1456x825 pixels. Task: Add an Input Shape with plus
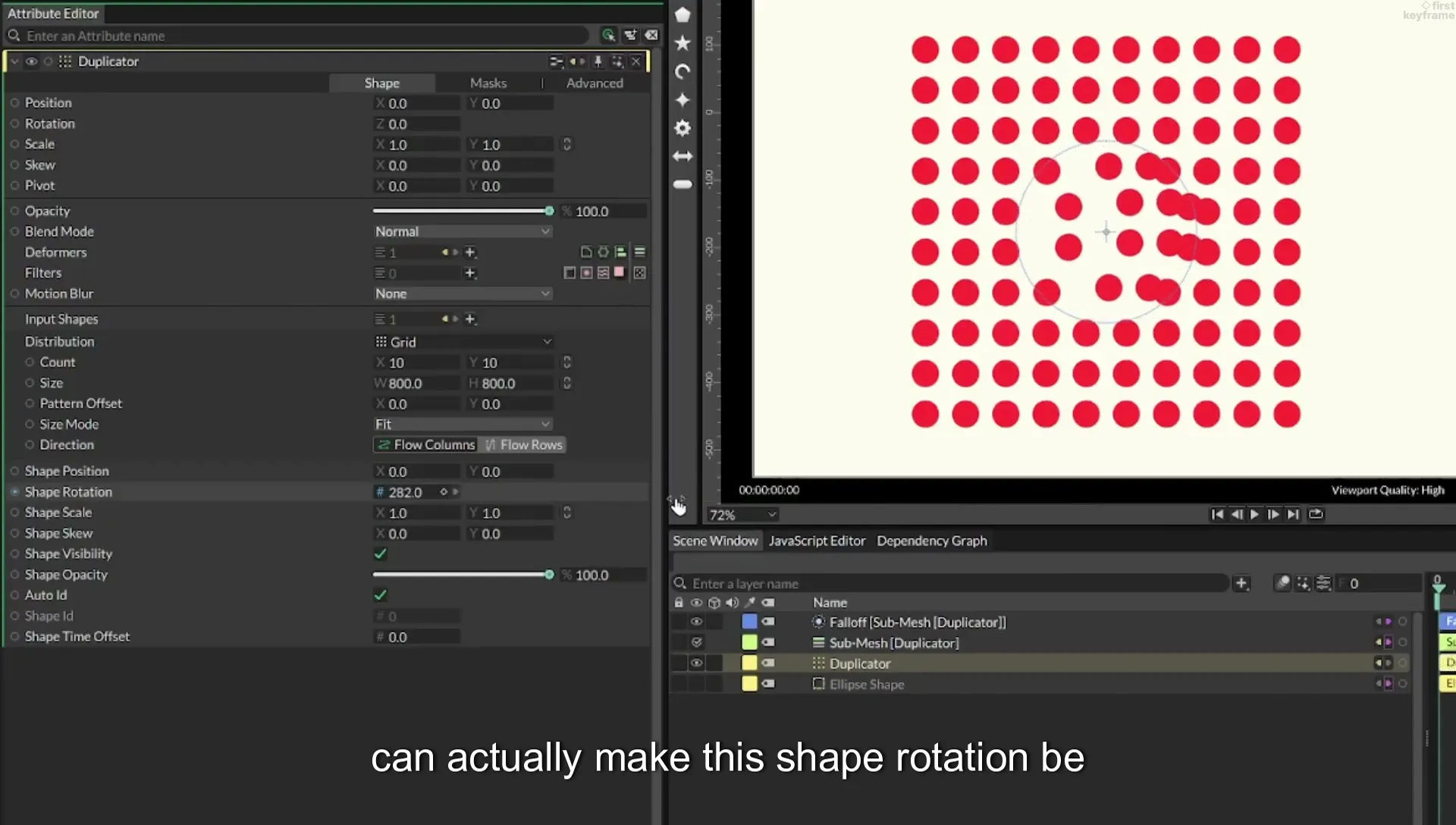coord(470,319)
